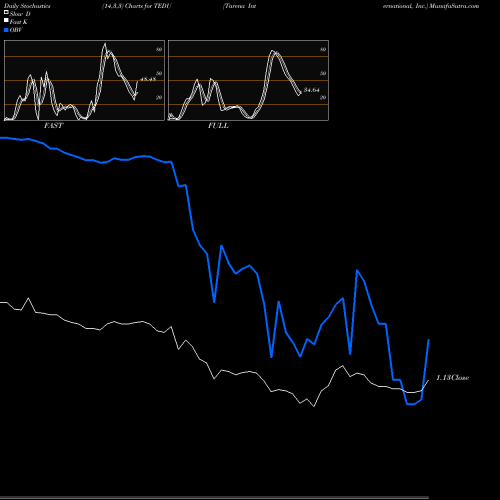500x500 pixels.
Task: Click the blue OBV legend swatch
Action: pos(6,30)
